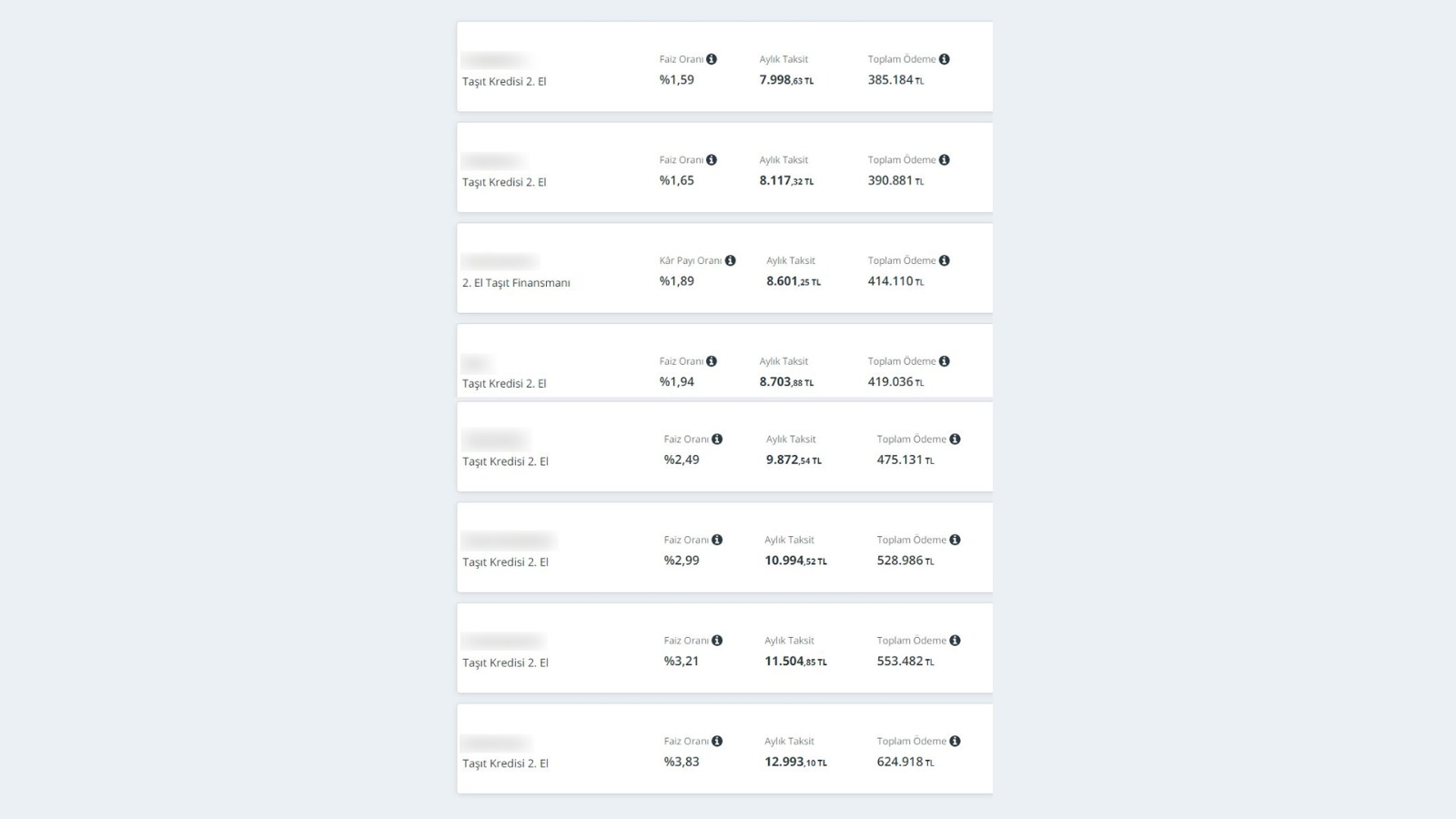1456x819 pixels.
Task: Click the 8.703,88 TL monthly installment amount
Action: (786, 382)
